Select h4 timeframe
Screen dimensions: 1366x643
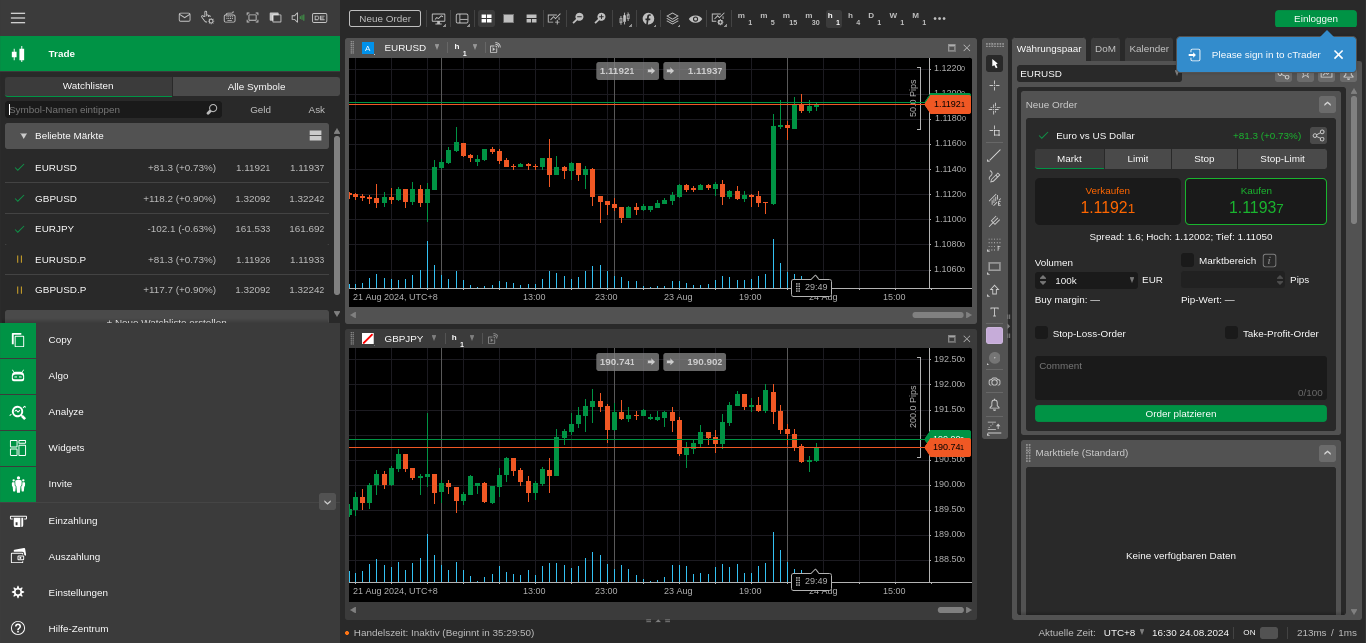tap(853, 18)
